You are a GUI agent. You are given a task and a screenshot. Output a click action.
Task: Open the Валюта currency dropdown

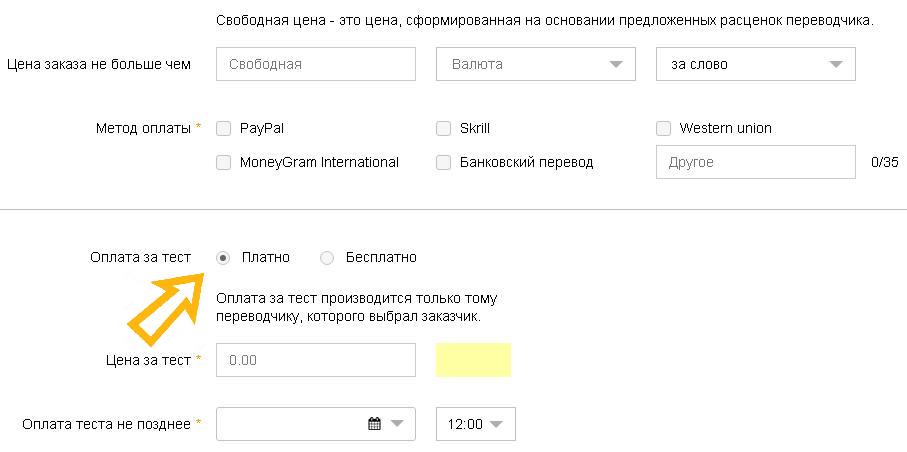535,64
